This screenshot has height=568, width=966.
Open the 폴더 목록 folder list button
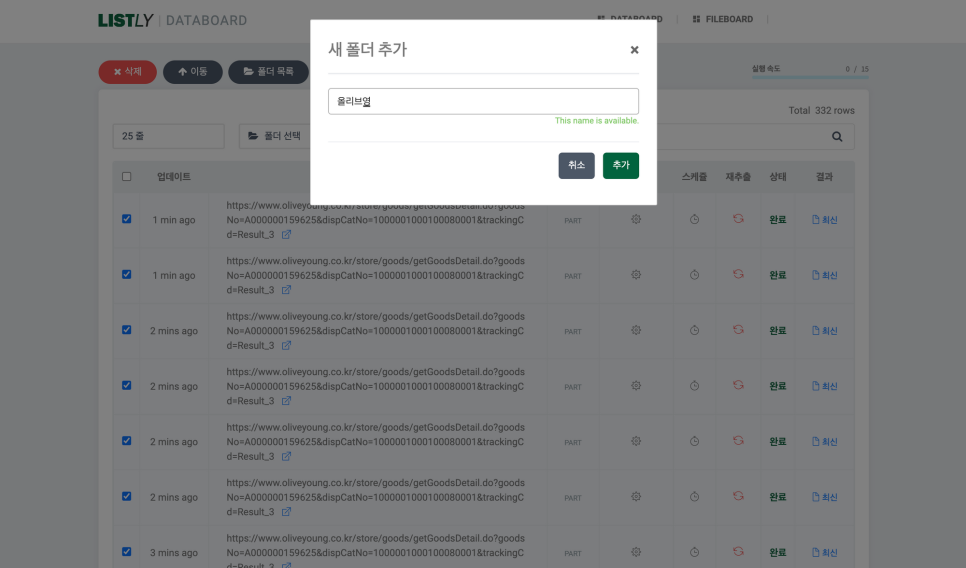point(268,72)
